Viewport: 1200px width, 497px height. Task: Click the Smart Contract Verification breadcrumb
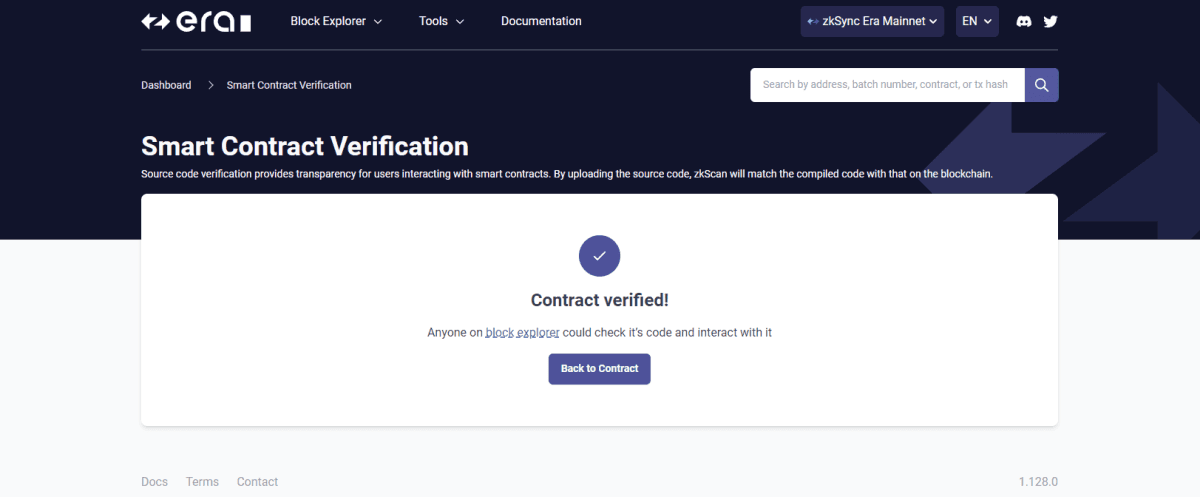[289, 85]
